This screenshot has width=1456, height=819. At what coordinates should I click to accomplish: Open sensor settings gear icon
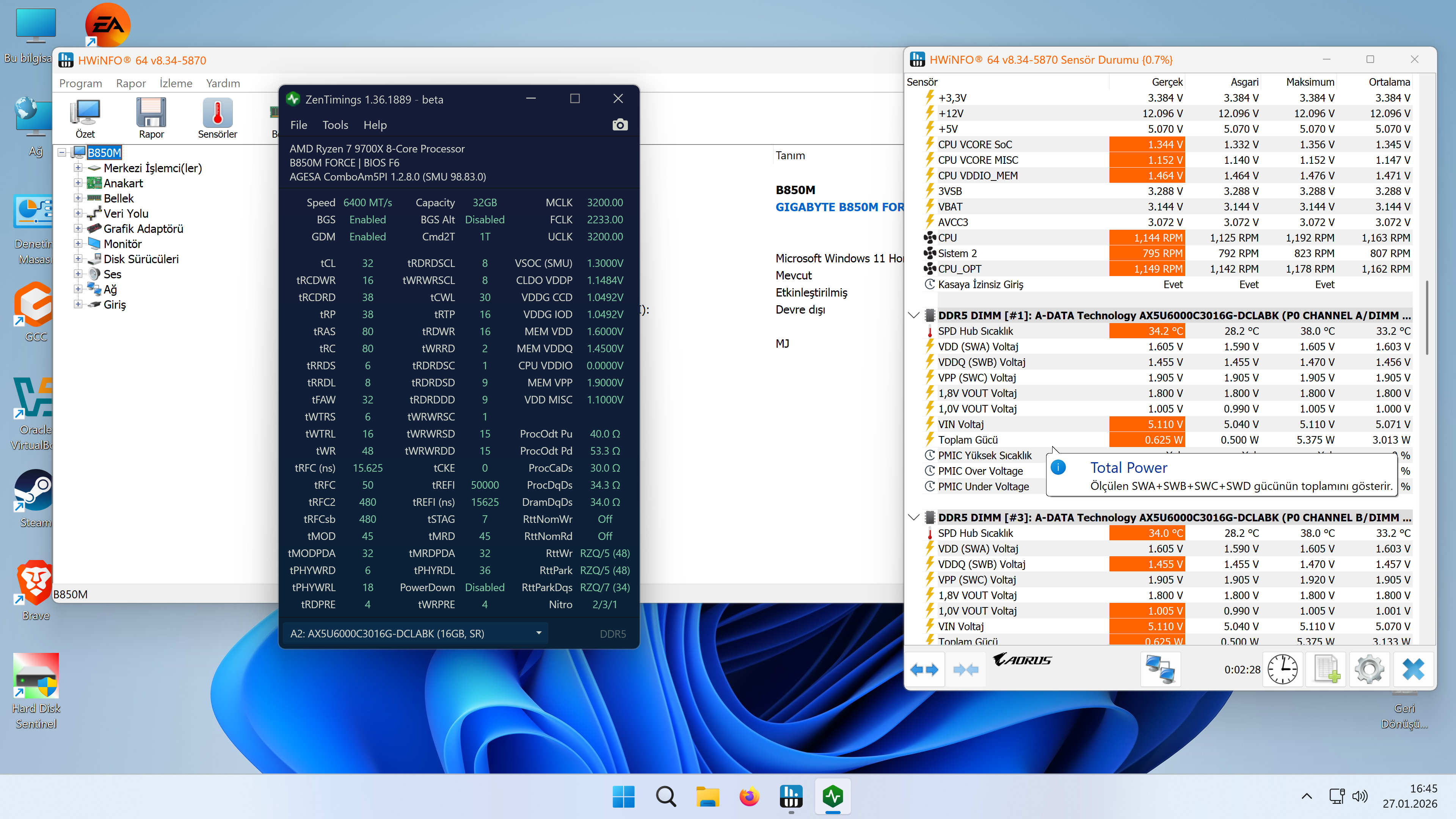point(1370,670)
